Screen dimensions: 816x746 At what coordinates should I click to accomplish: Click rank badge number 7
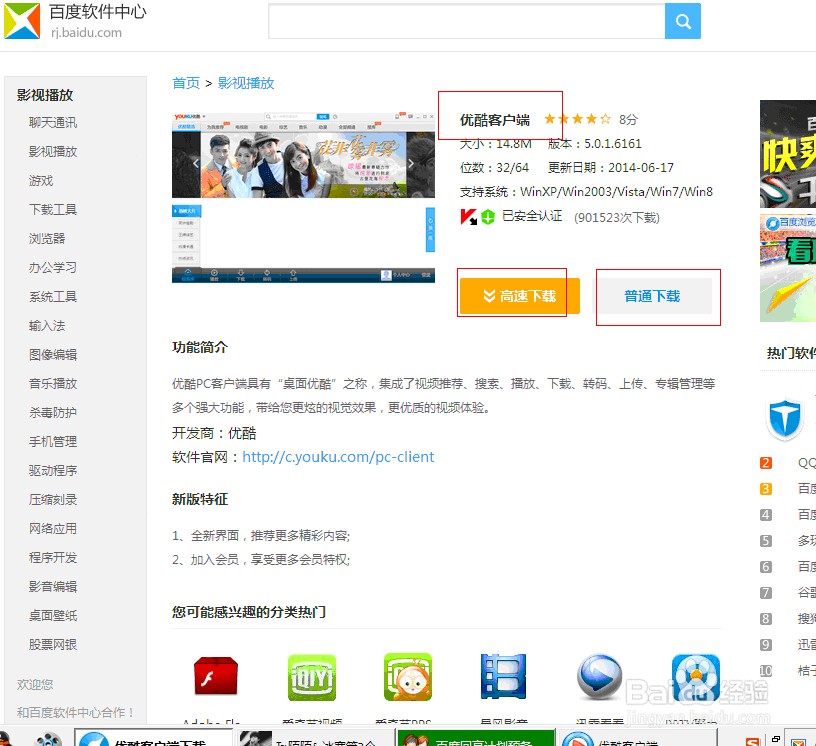pyautogui.click(x=766, y=593)
